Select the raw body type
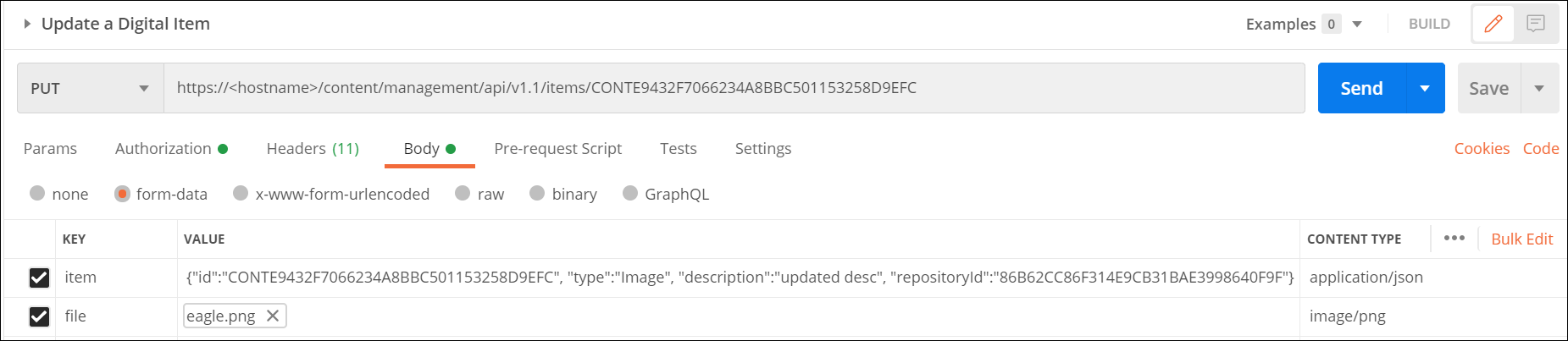This screenshot has height=341, width=1568. (463, 194)
